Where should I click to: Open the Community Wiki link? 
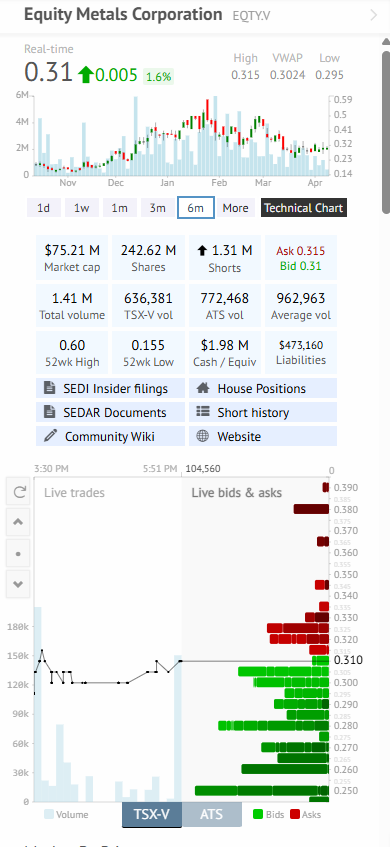point(110,436)
